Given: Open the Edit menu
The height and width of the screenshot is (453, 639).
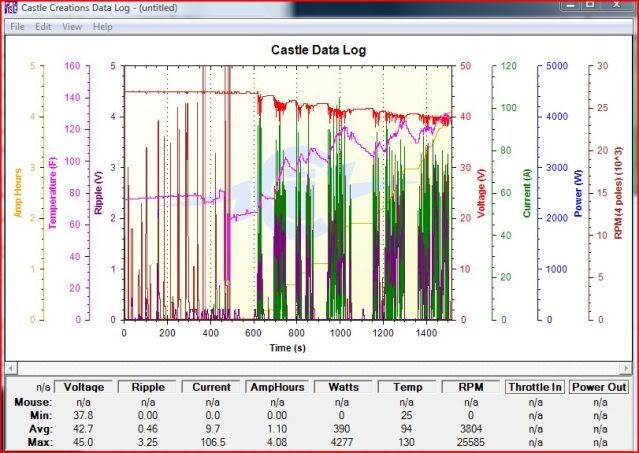Looking at the screenshot, I should tap(43, 26).
